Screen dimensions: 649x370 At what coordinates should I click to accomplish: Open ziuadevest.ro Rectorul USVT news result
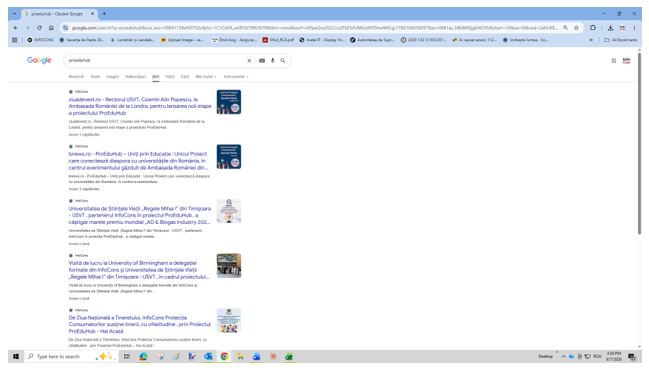coord(140,106)
